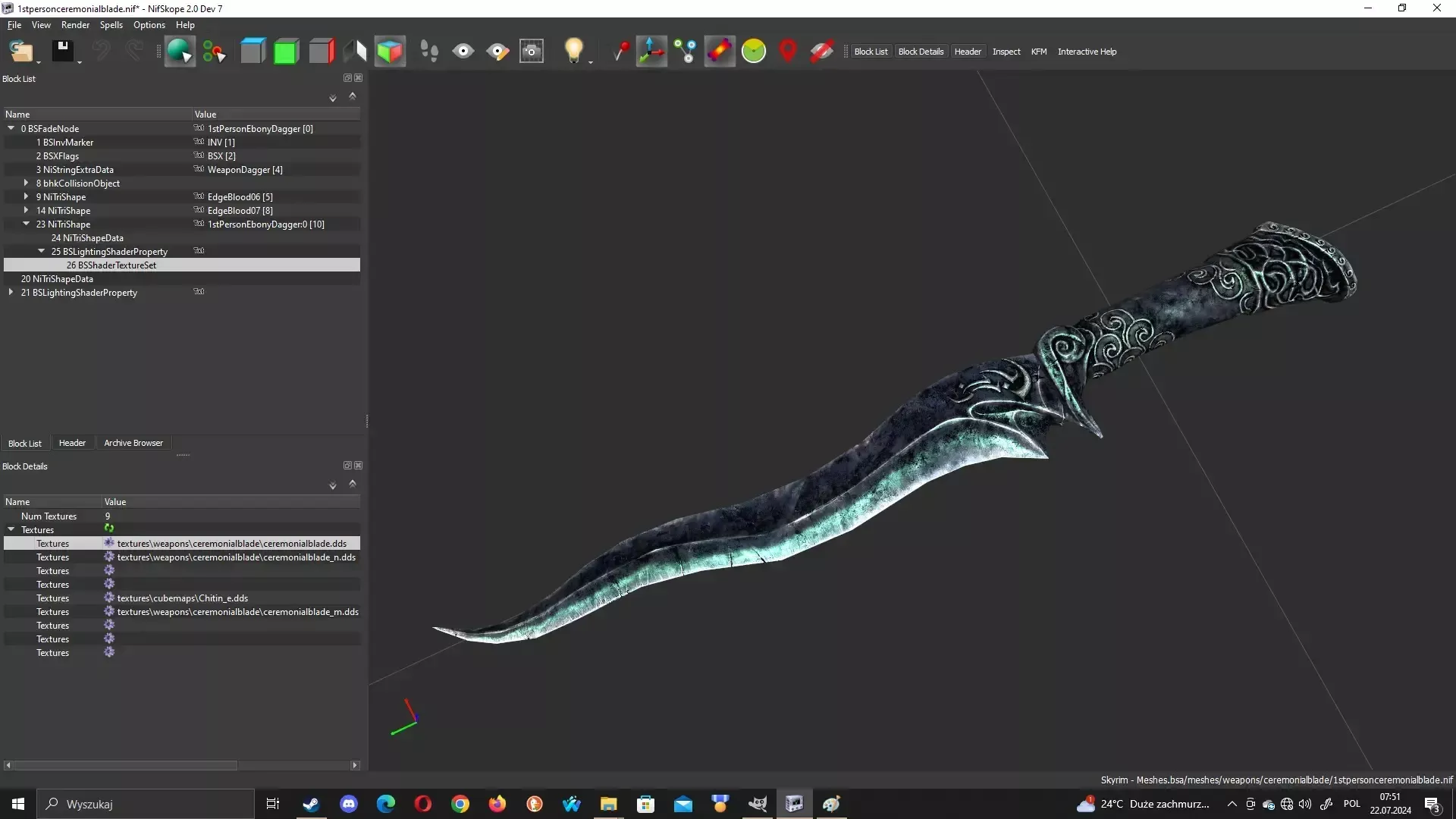This screenshot has height=819, width=1456.
Task: Close the Block List panel
Action: (359, 78)
